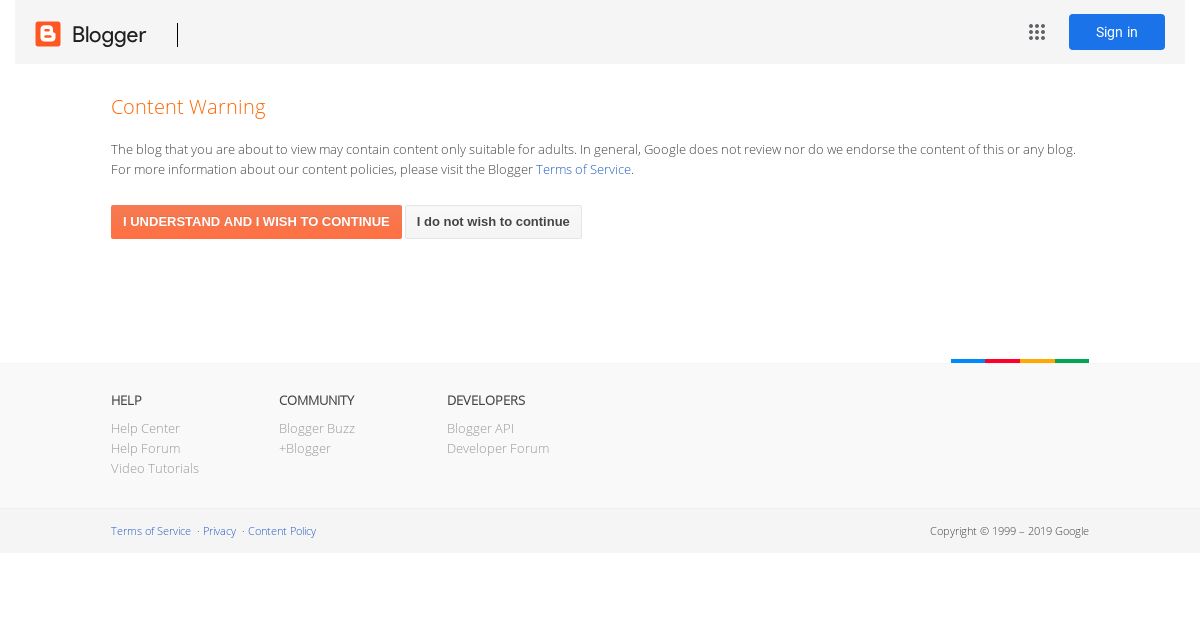The image size is (1200, 630).
Task: Open the Privacy link in footer
Action: point(219,531)
